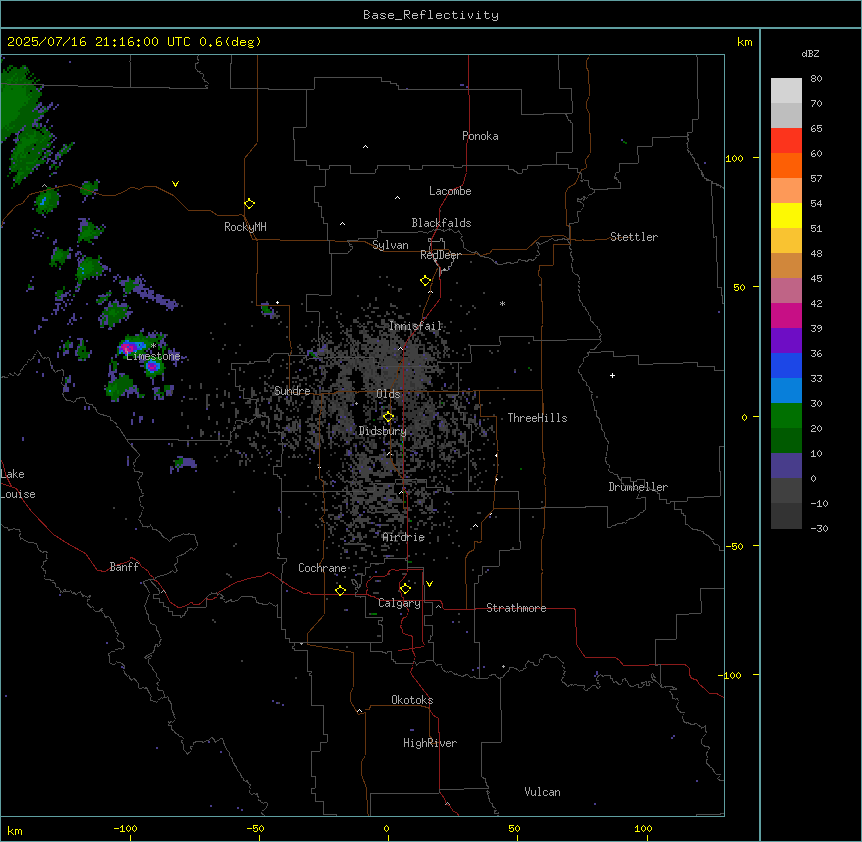The height and width of the screenshot is (842, 862).
Task: Select the magenta 42 dBZ legend swatch
Action: pos(786,315)
